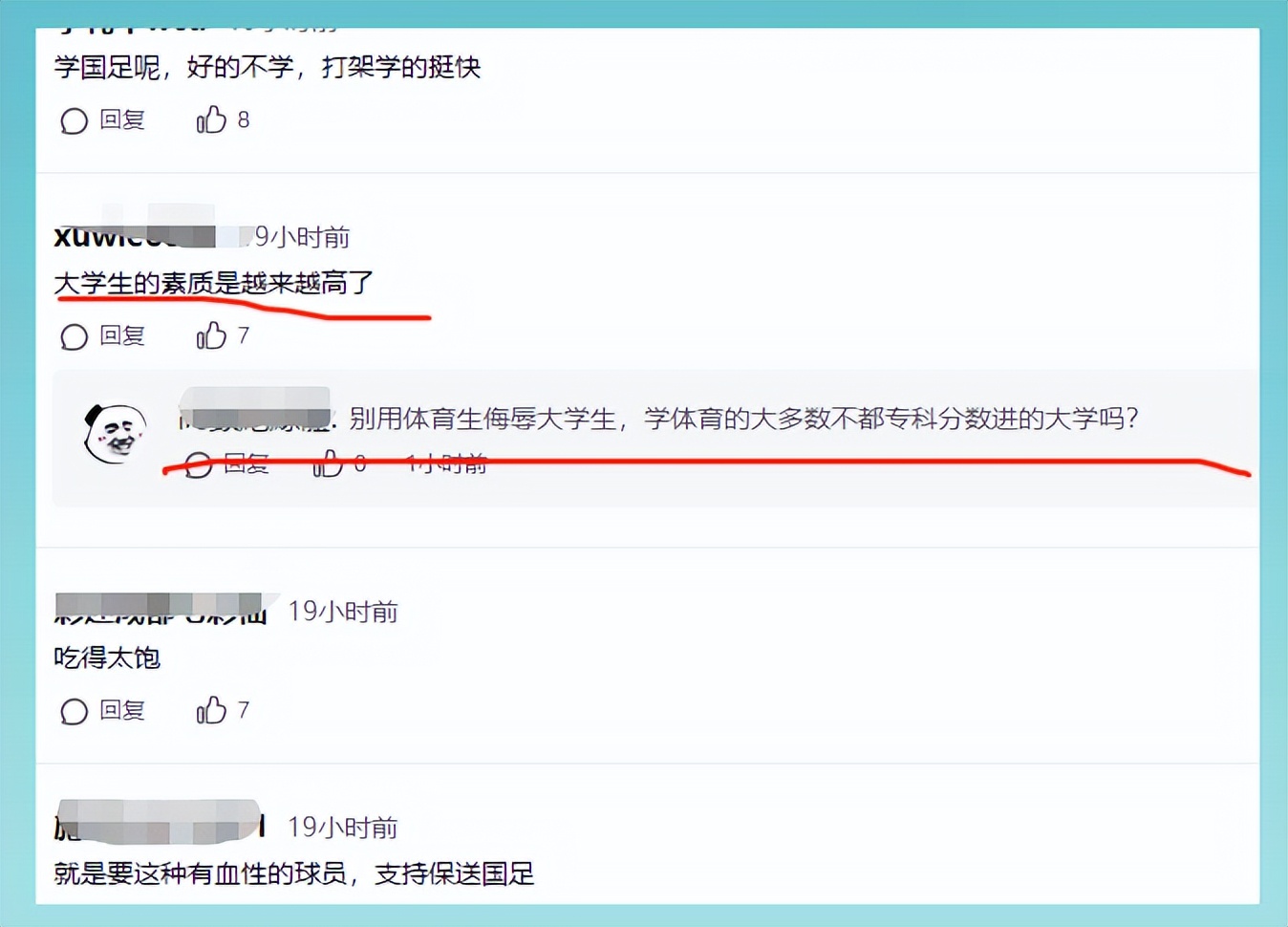Select the "吃得太饱" comment text
1288x927 pixels.
click(x=107, y=658)
